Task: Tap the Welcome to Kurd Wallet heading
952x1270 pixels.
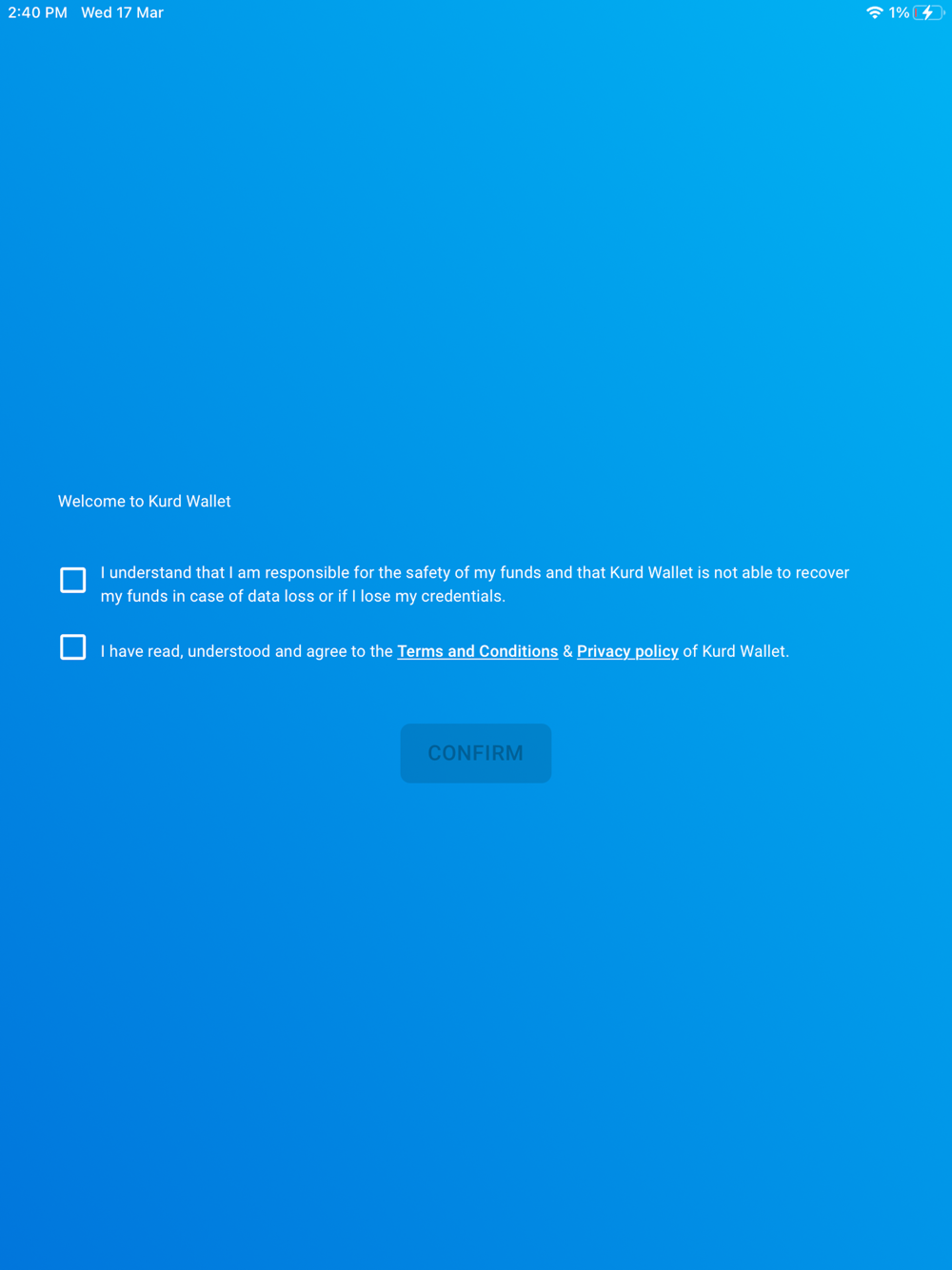Action: tap(145, 501)
